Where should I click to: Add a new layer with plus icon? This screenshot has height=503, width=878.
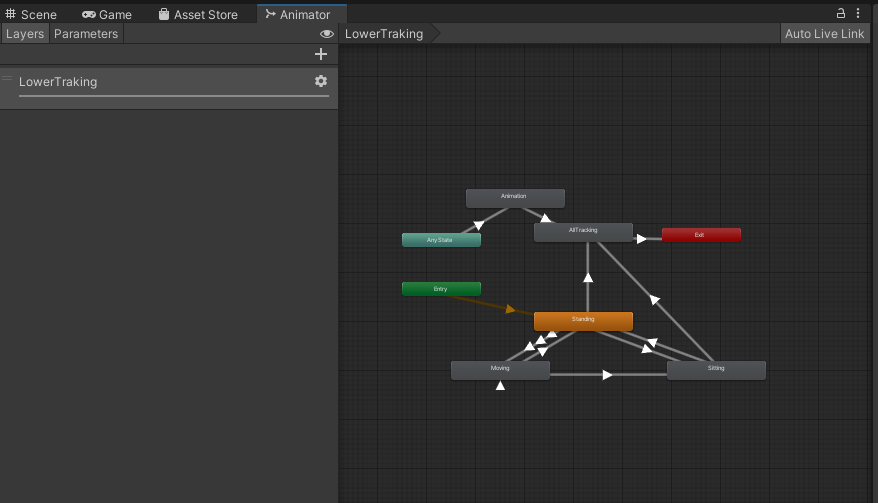pos(321,54)
